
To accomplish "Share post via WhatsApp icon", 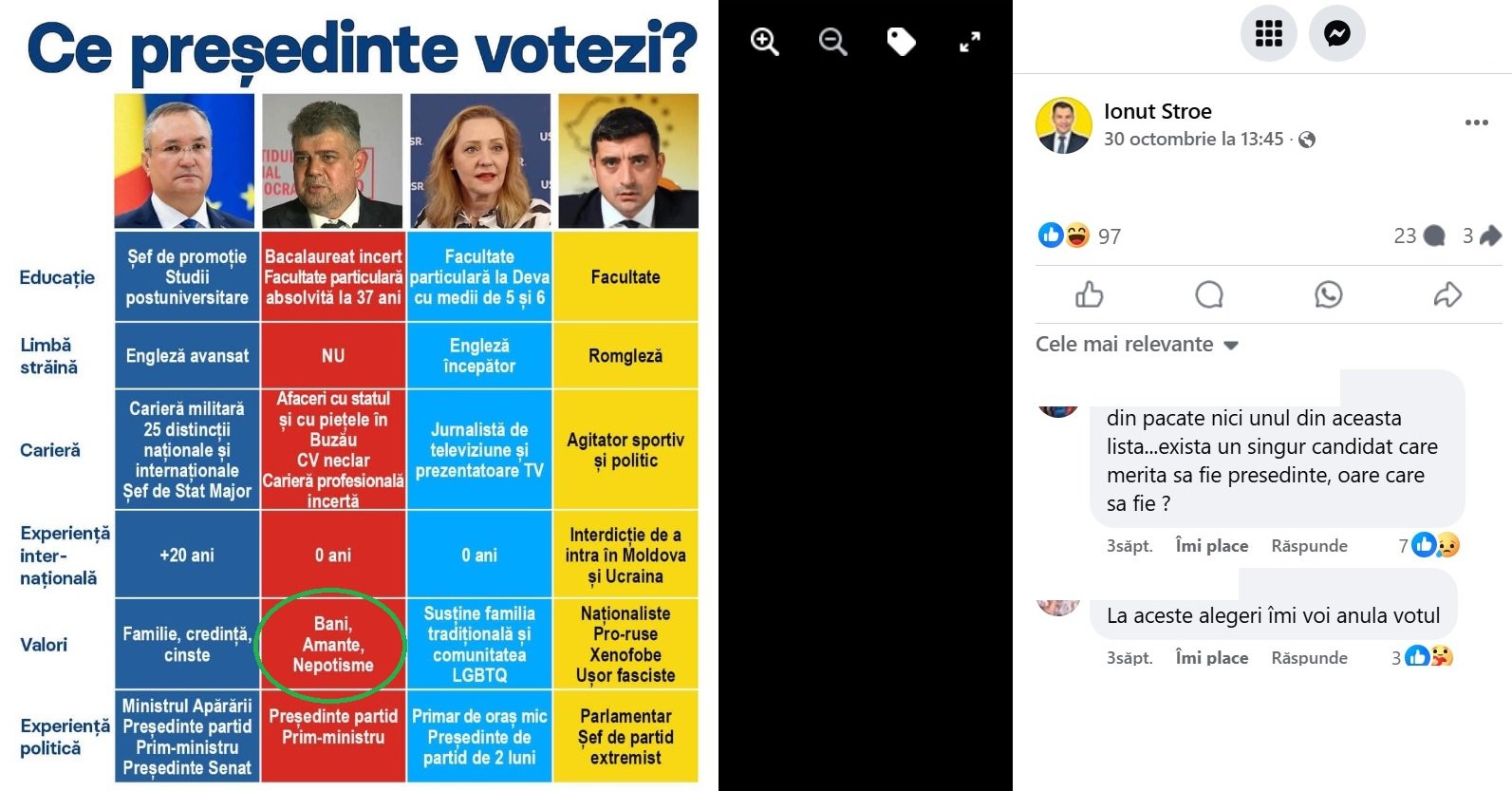I will click(x=1328, y=295).
